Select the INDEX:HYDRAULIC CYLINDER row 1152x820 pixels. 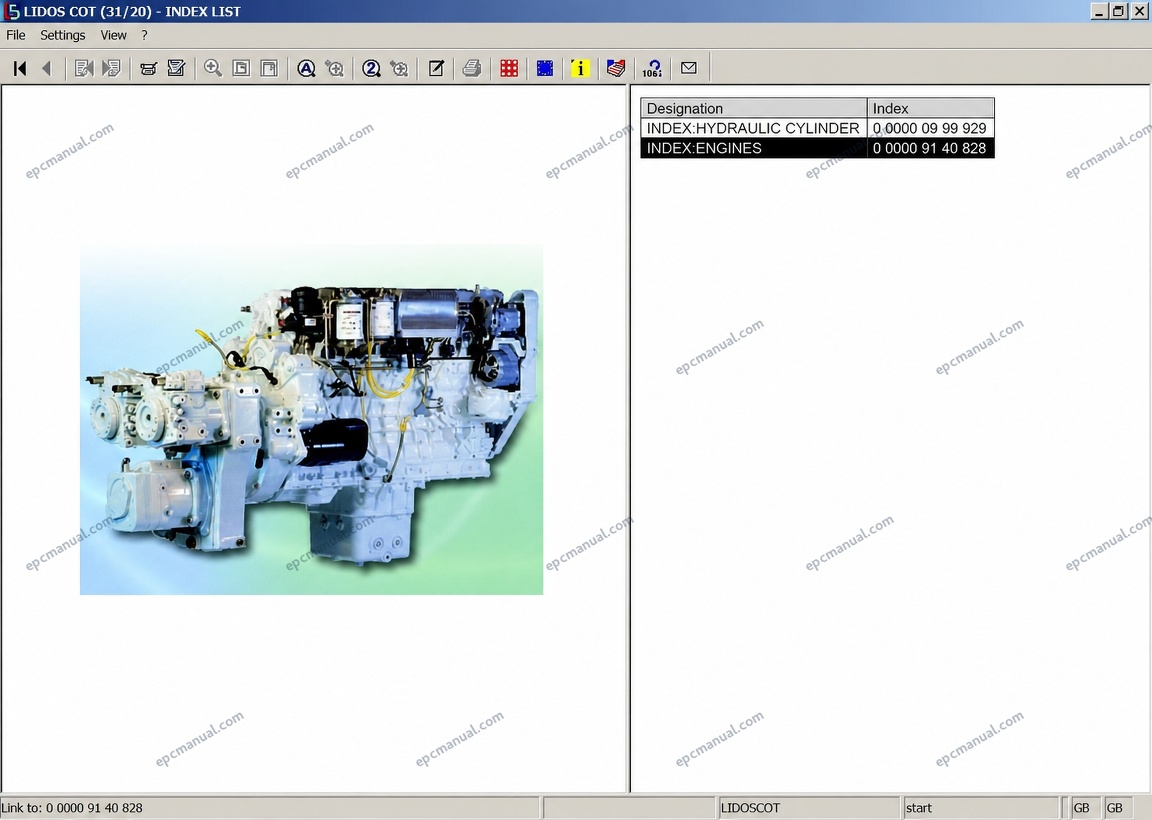tap(817, 128)
